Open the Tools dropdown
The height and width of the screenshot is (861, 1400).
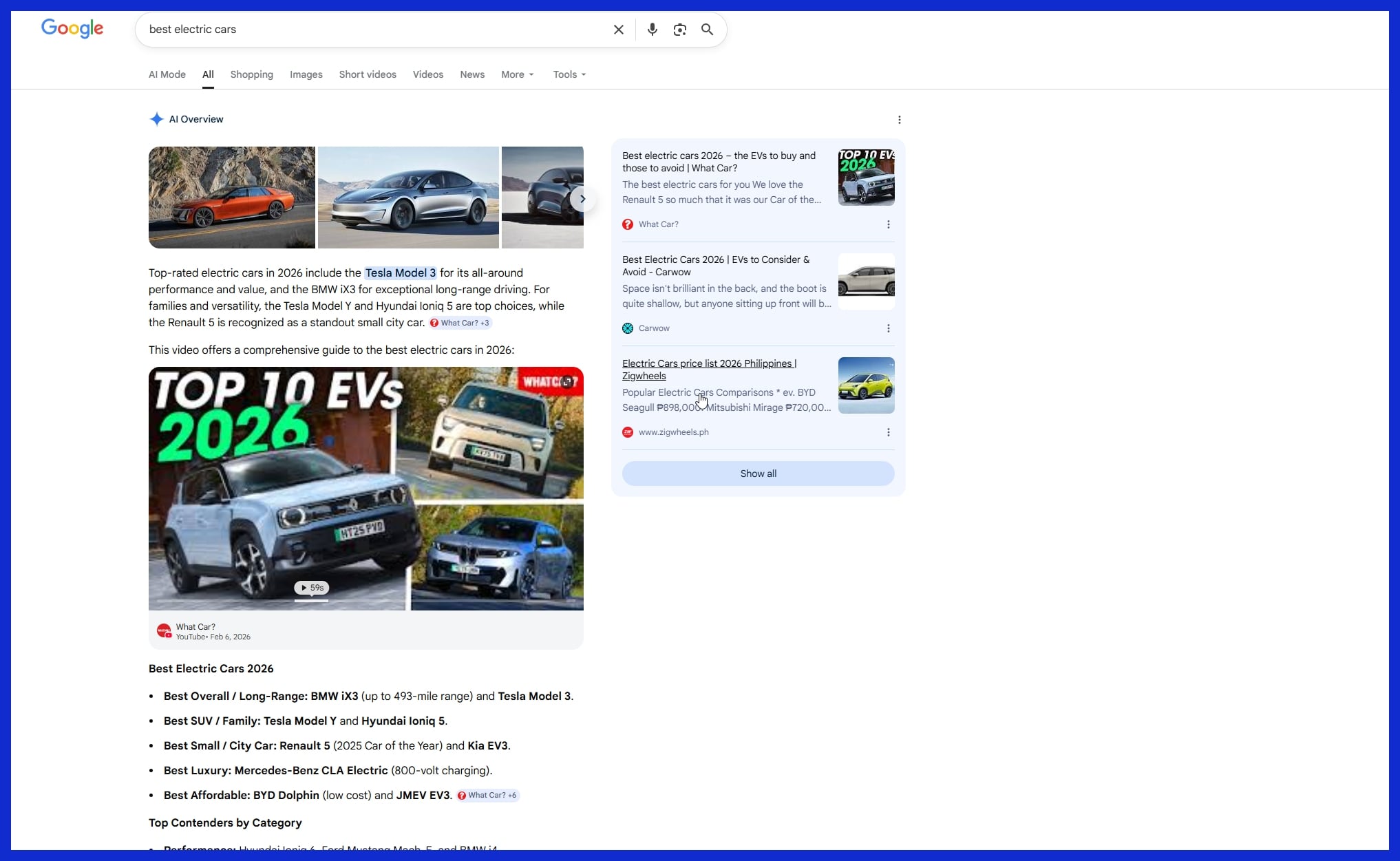click(569, 74)
